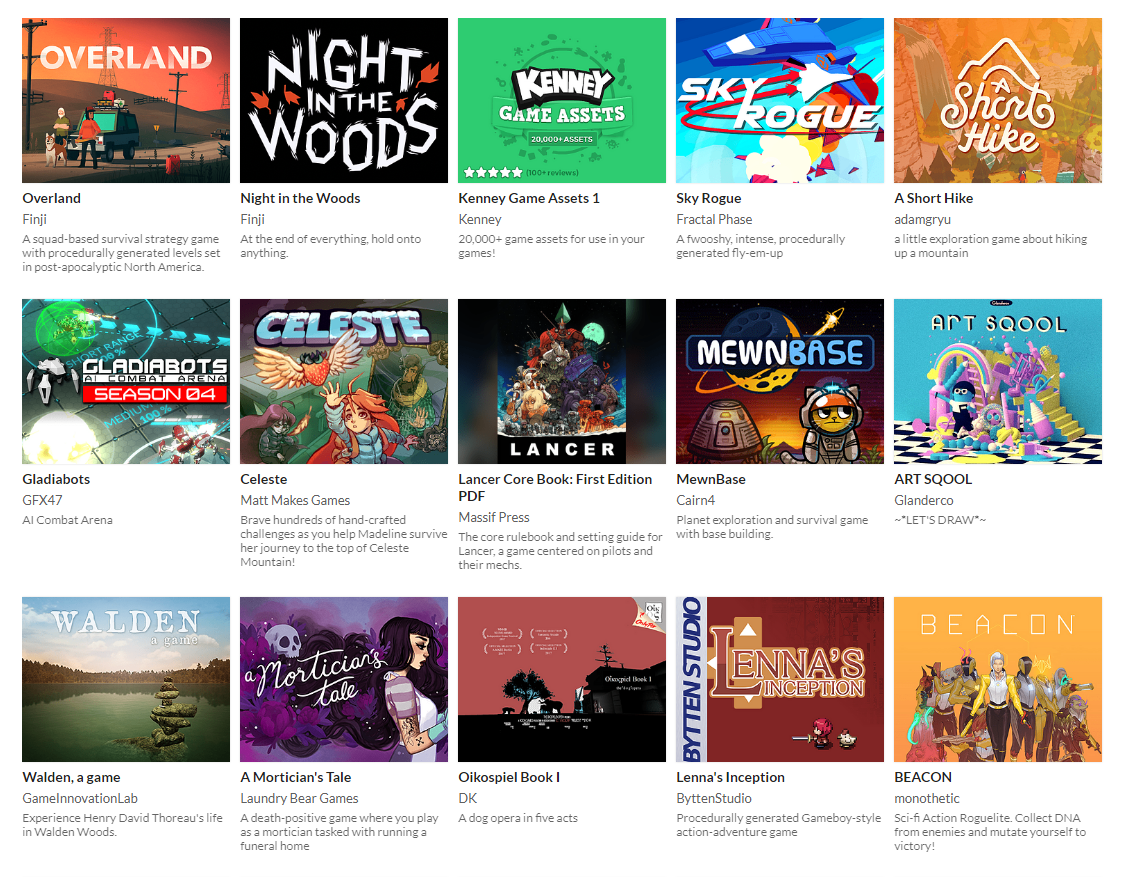The width and height of the screenshot is (1123, 877).
Task: Open the ART SQOOL title link
Action: pos(933,479)
